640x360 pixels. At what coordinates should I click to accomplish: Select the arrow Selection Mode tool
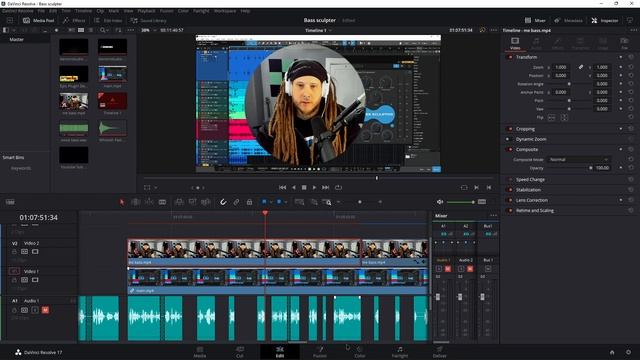122,202
